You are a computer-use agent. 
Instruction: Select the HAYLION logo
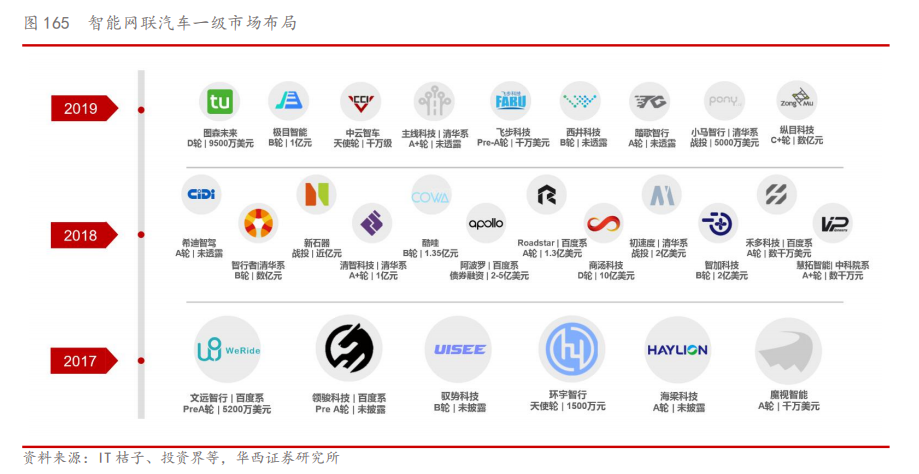tap(678, 350)
